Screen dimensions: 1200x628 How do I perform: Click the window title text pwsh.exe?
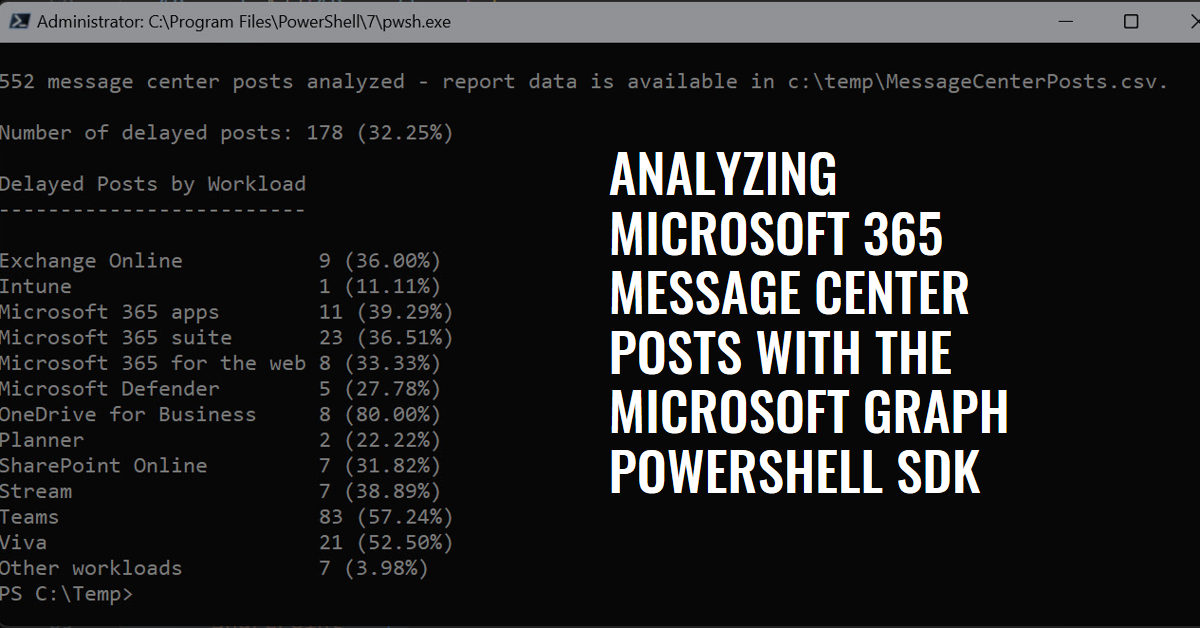point(244,21)
